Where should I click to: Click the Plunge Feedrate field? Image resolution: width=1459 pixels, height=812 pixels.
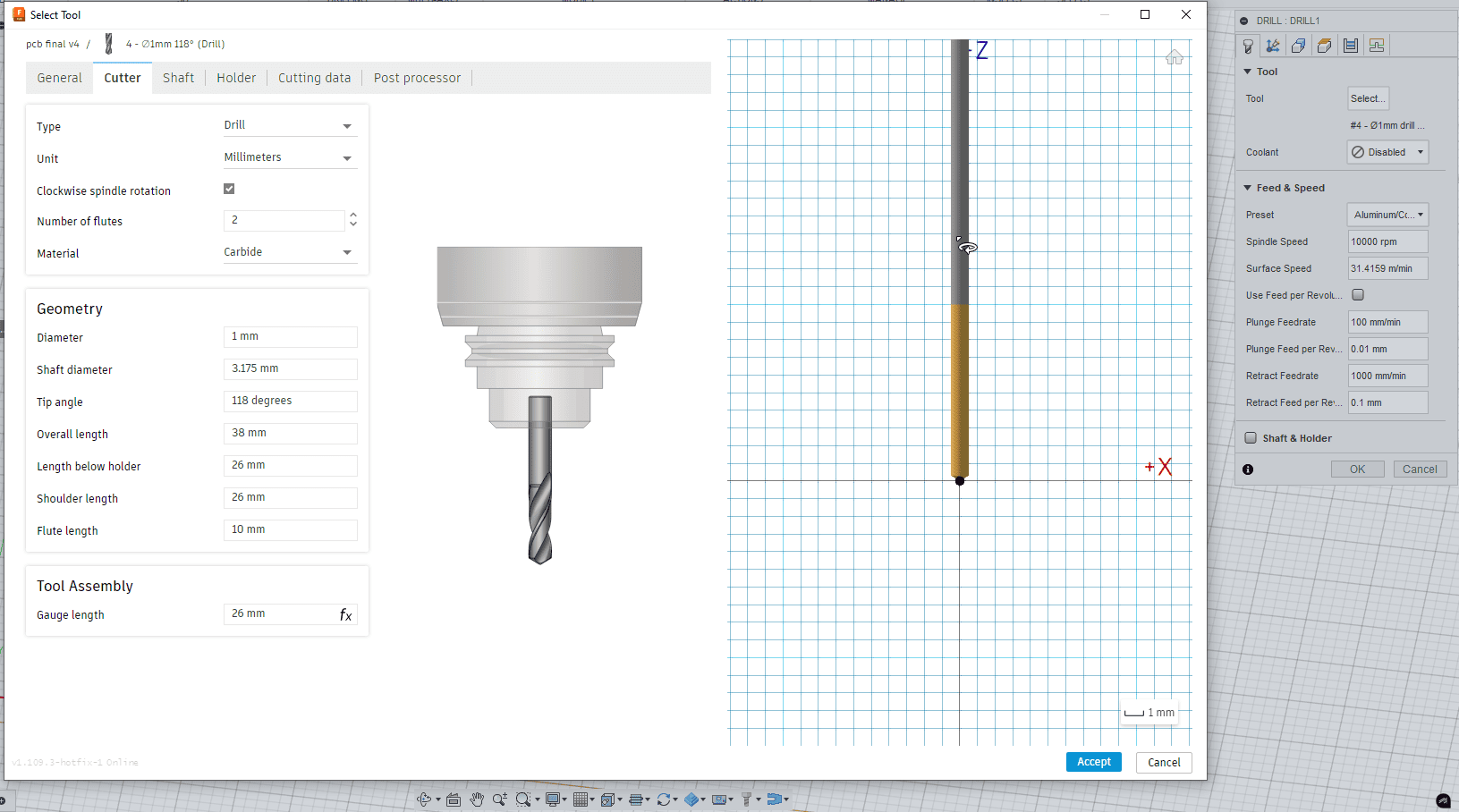1387,322
